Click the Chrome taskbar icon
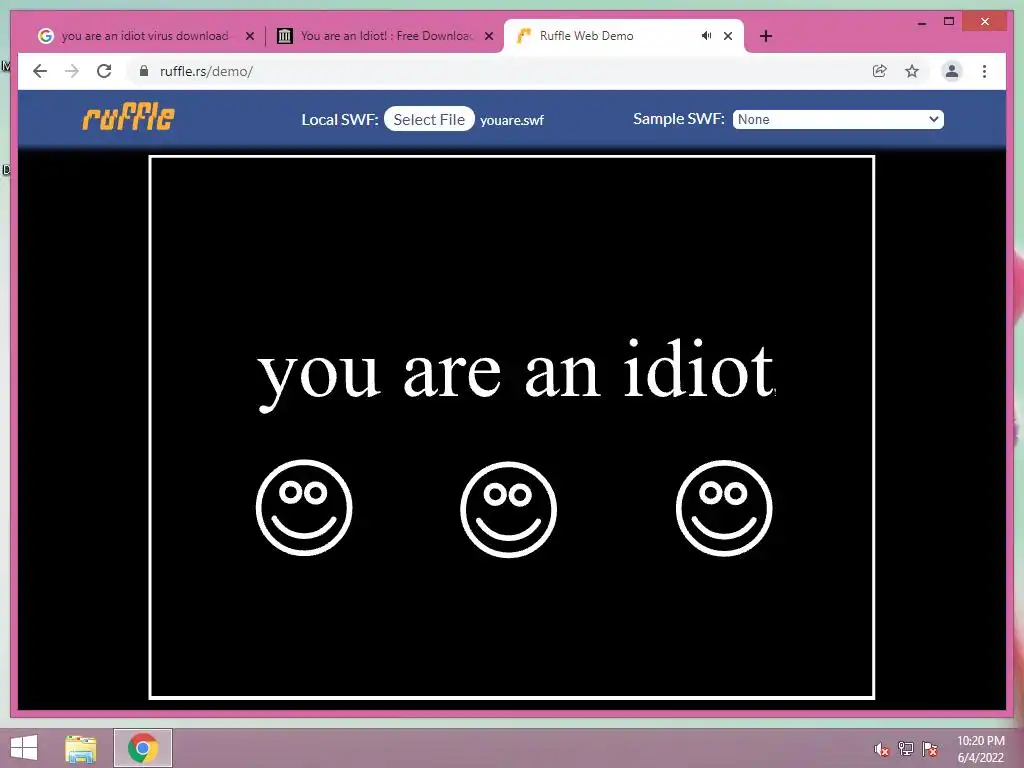This screenshot has height=768, width=1024. pos(143,748)
